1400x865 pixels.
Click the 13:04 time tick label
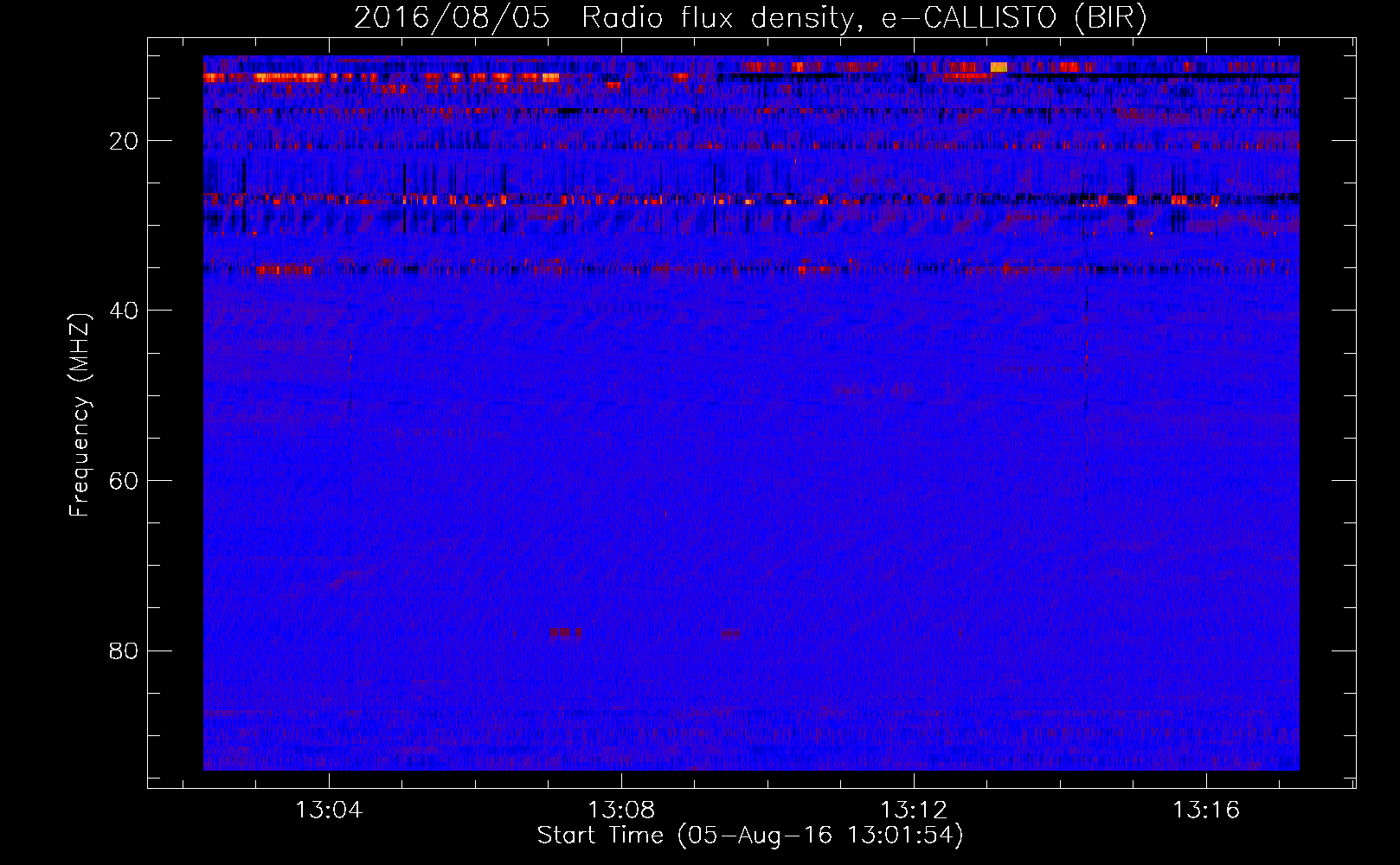pyautogui.click(x=329, y=811)
